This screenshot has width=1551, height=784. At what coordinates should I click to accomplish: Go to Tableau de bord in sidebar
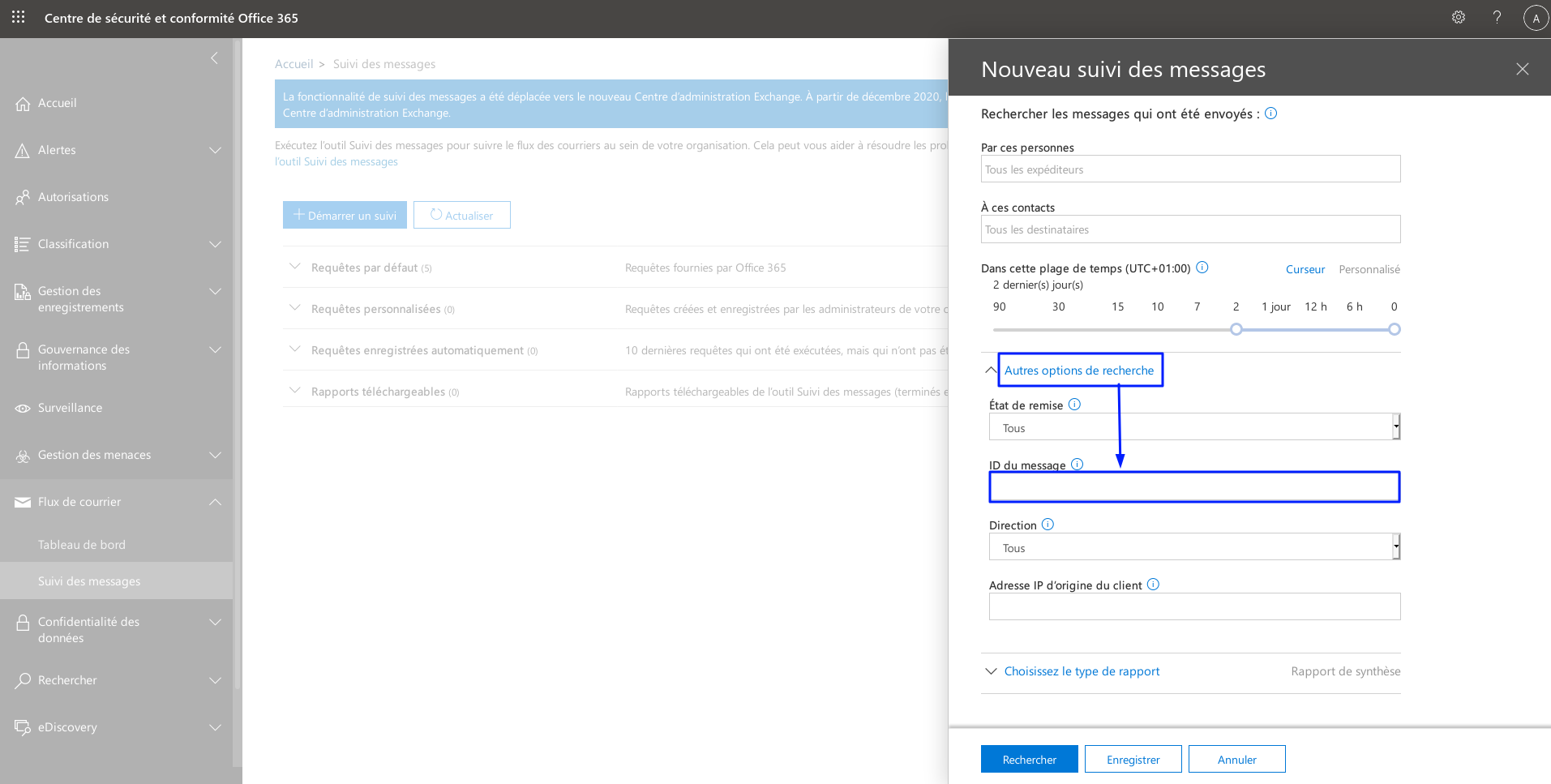pos(82,544)
